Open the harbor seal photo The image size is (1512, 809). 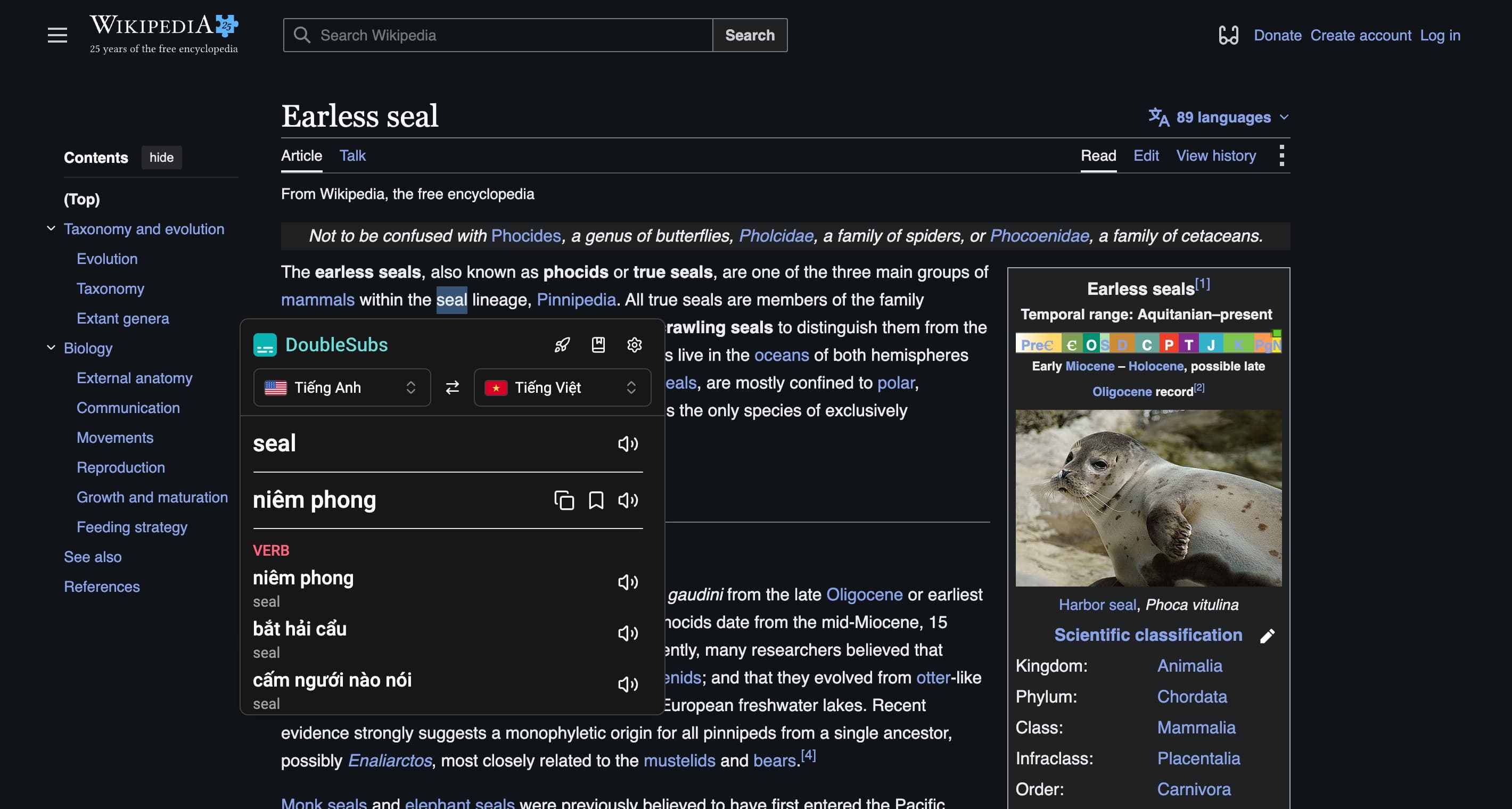[1148, 498]
